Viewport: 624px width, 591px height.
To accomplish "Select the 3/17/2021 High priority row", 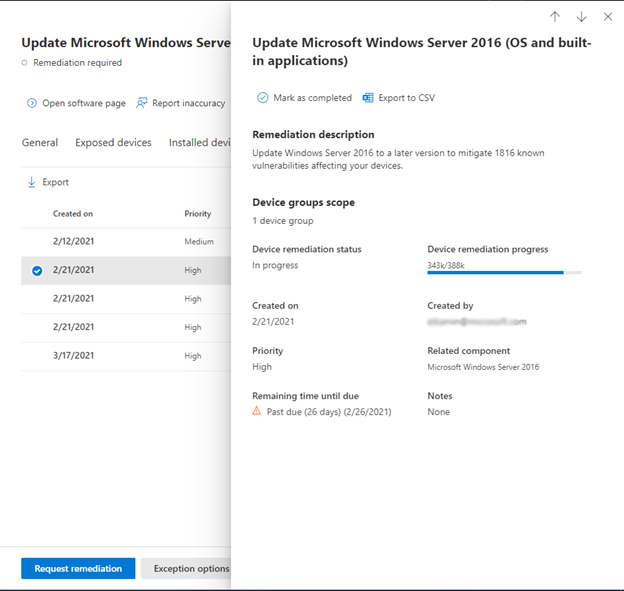I will (x=126, y=356).
